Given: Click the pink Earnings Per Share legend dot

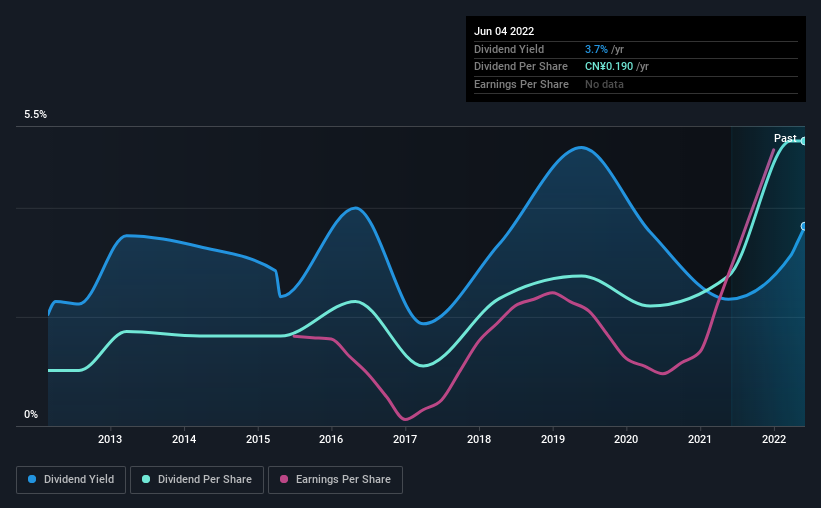Looking at the screenshot, I should 284,479.
